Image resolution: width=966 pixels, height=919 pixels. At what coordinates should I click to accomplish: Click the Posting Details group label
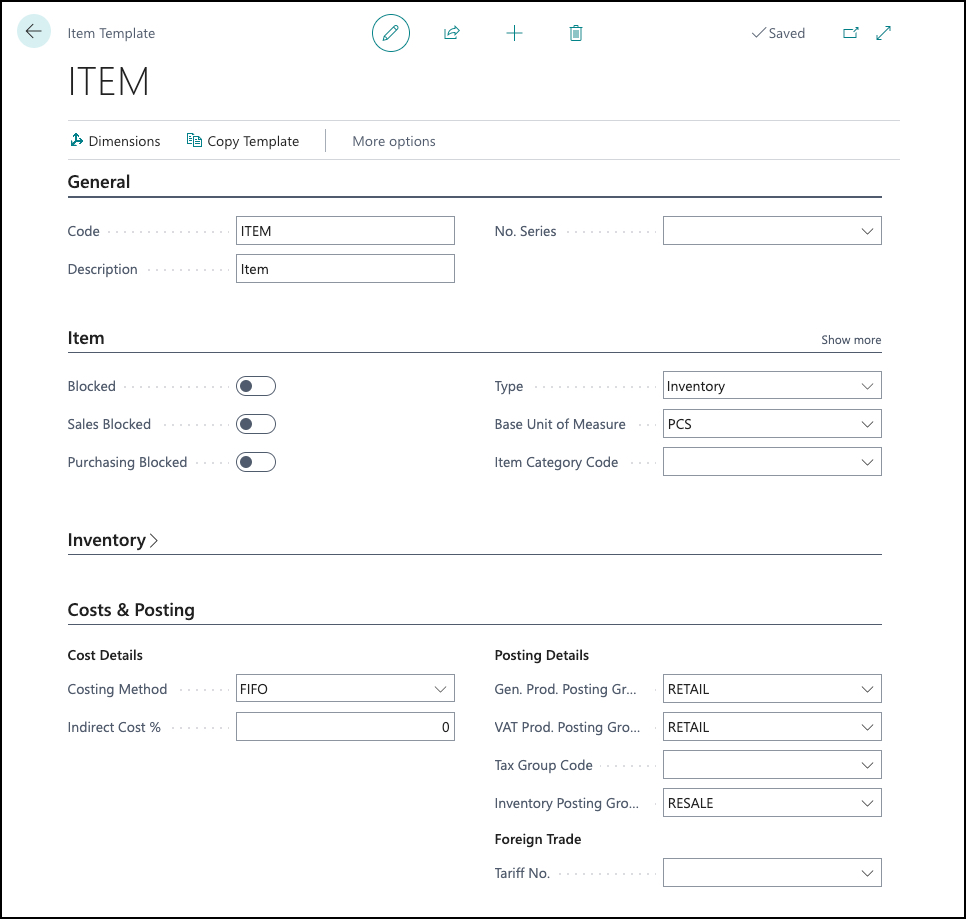(x=542, y=655)
